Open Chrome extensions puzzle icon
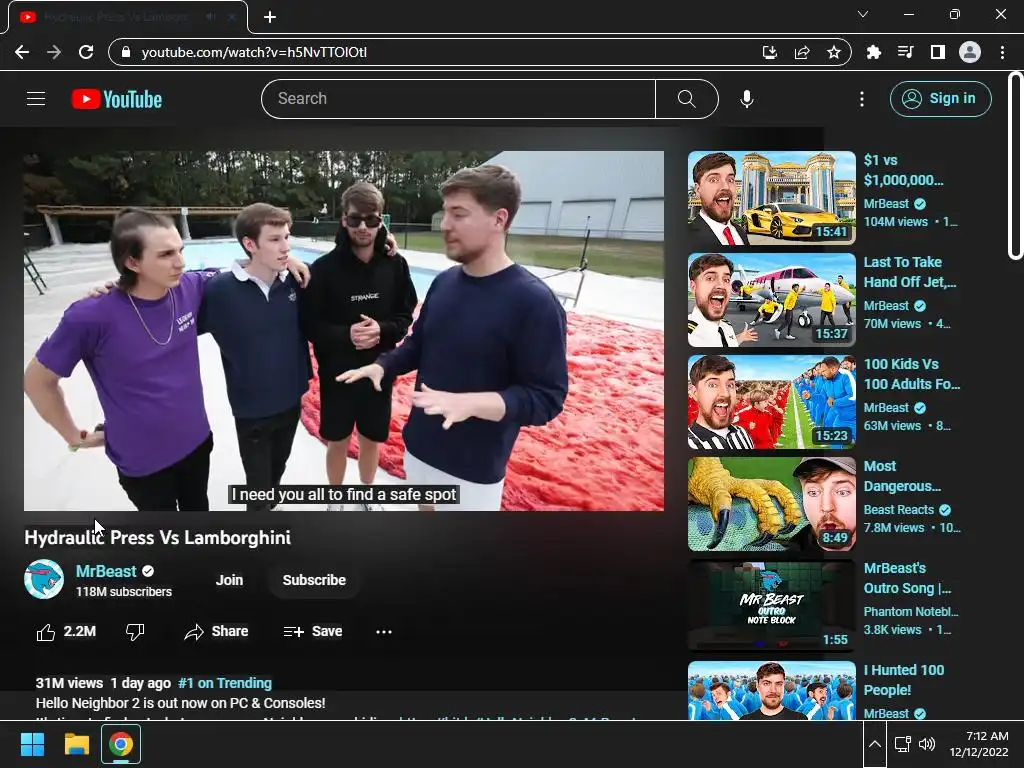The height and width of the screenshot is (768, 1024). pyautogui.click(x=873, y=52)
